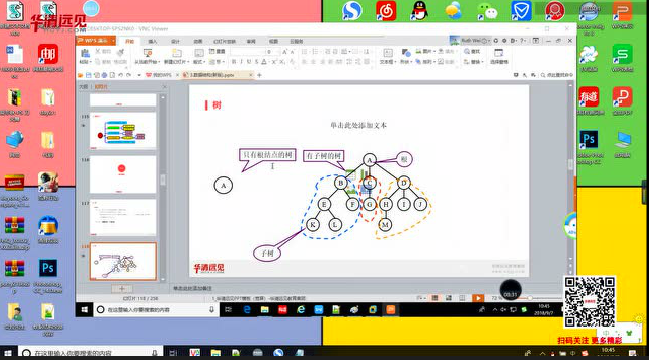
Task: Expand the New Slide dropdown arrow
Action: (188, 62)
